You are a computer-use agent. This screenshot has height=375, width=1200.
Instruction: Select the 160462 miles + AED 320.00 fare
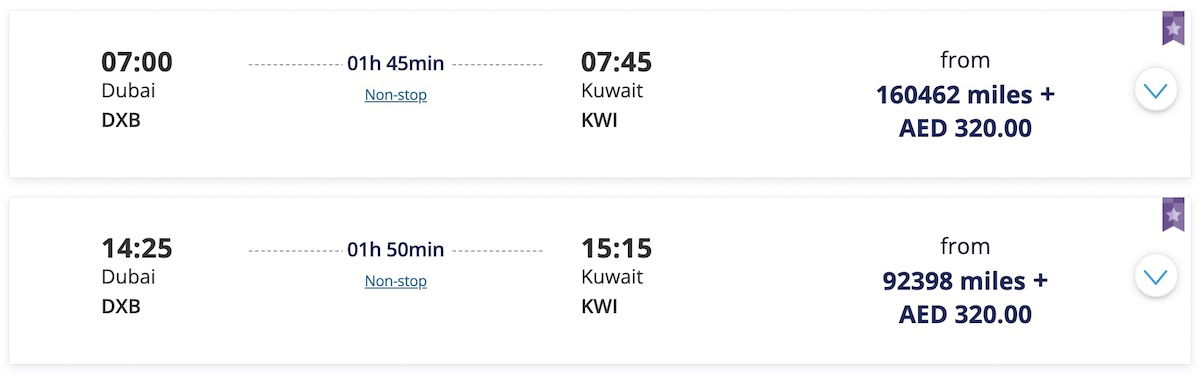[965, 112]
